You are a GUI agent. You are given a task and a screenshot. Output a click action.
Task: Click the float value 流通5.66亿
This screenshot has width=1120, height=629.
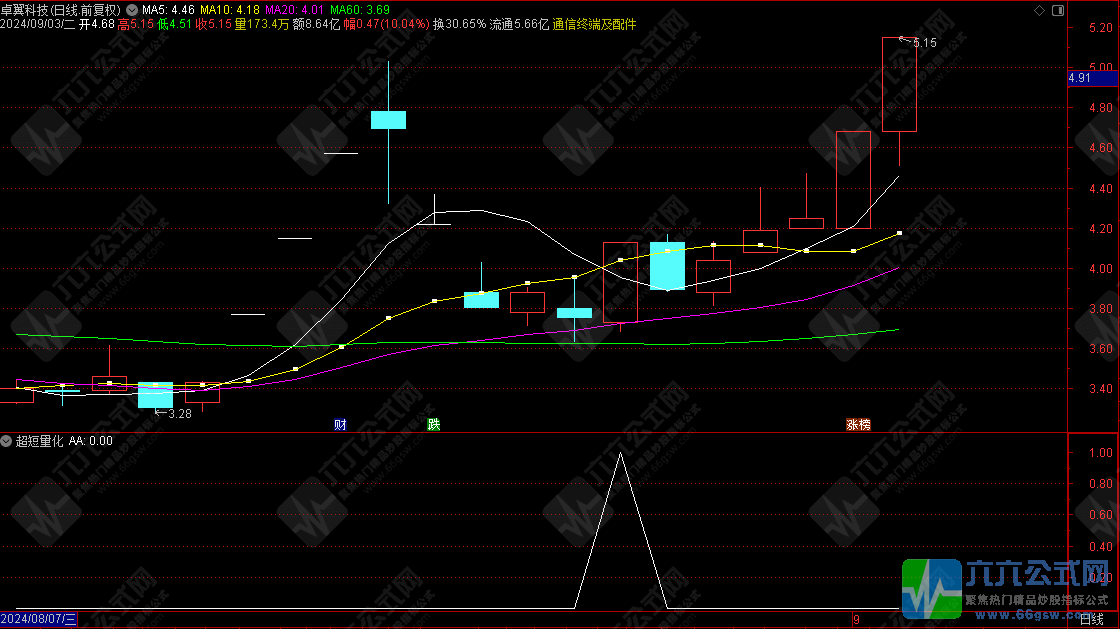point(519,24)
